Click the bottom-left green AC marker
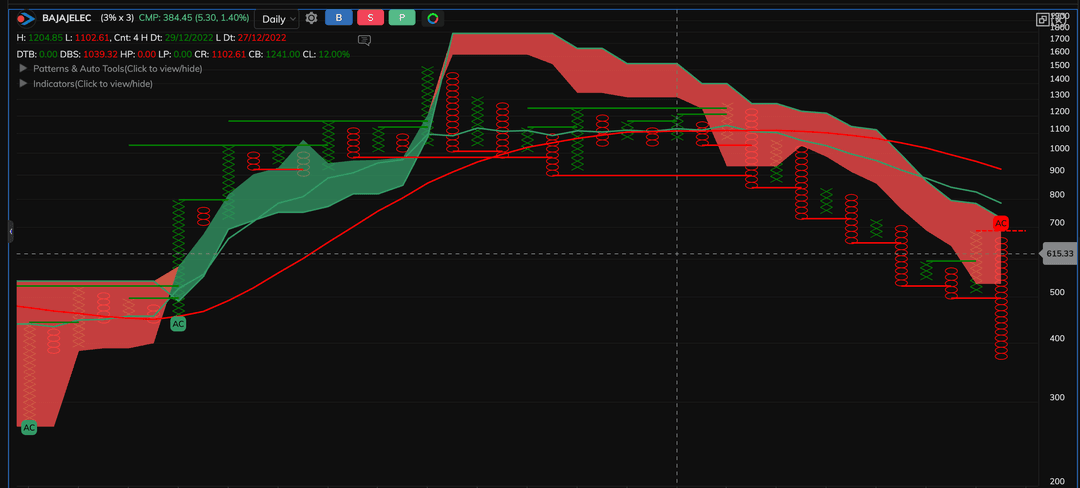 pos(29,427)
